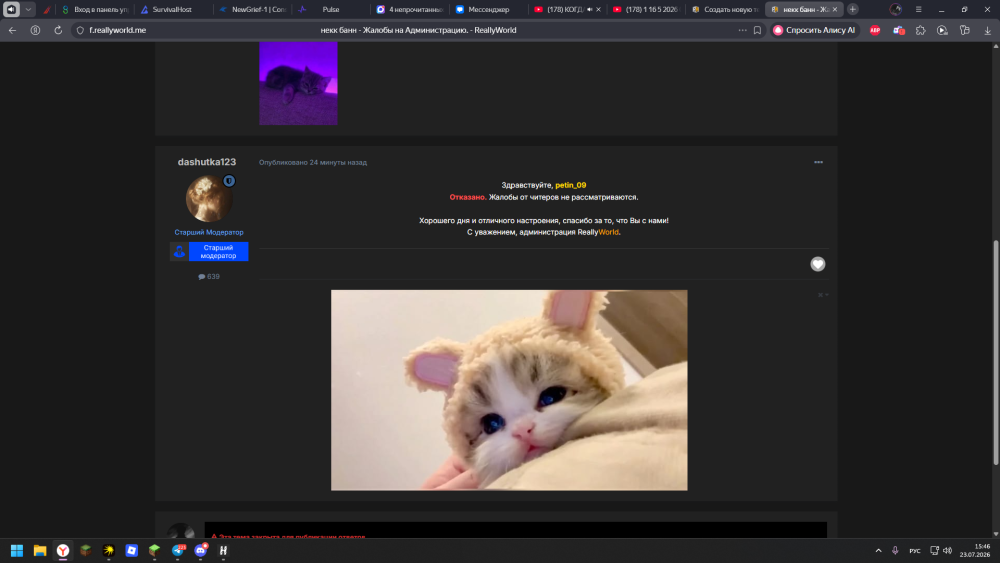
Task: Open the sidebar panel icon in toolbar
Action: [964, 30]
